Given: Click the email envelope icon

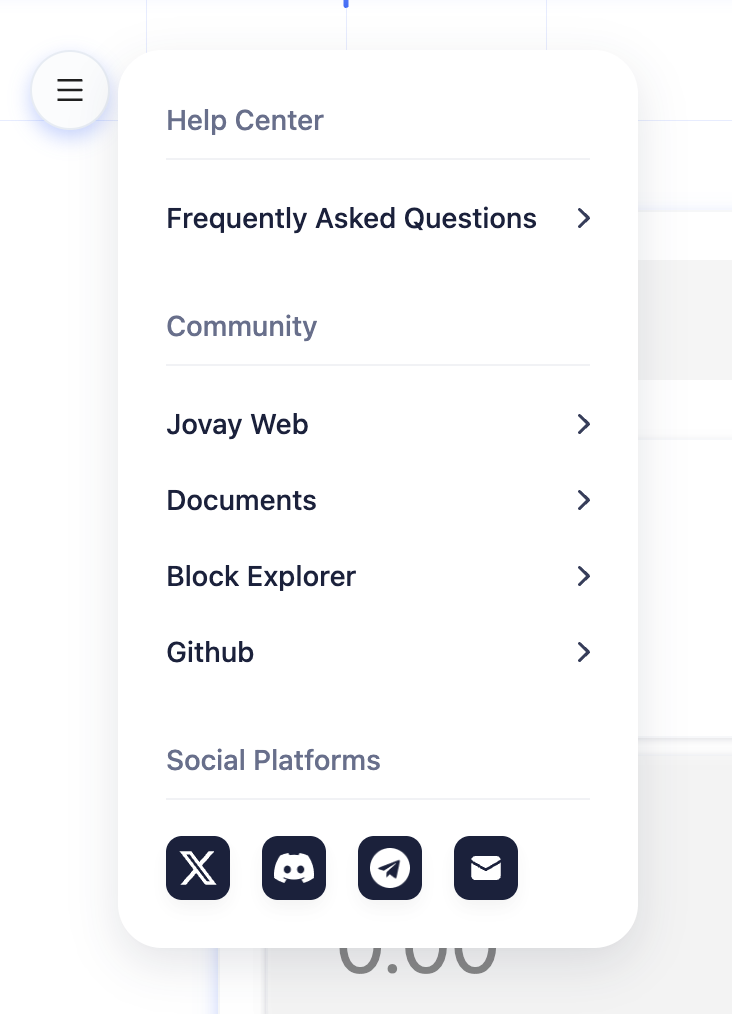Looking at the screenshot, I should coord(486,868).
